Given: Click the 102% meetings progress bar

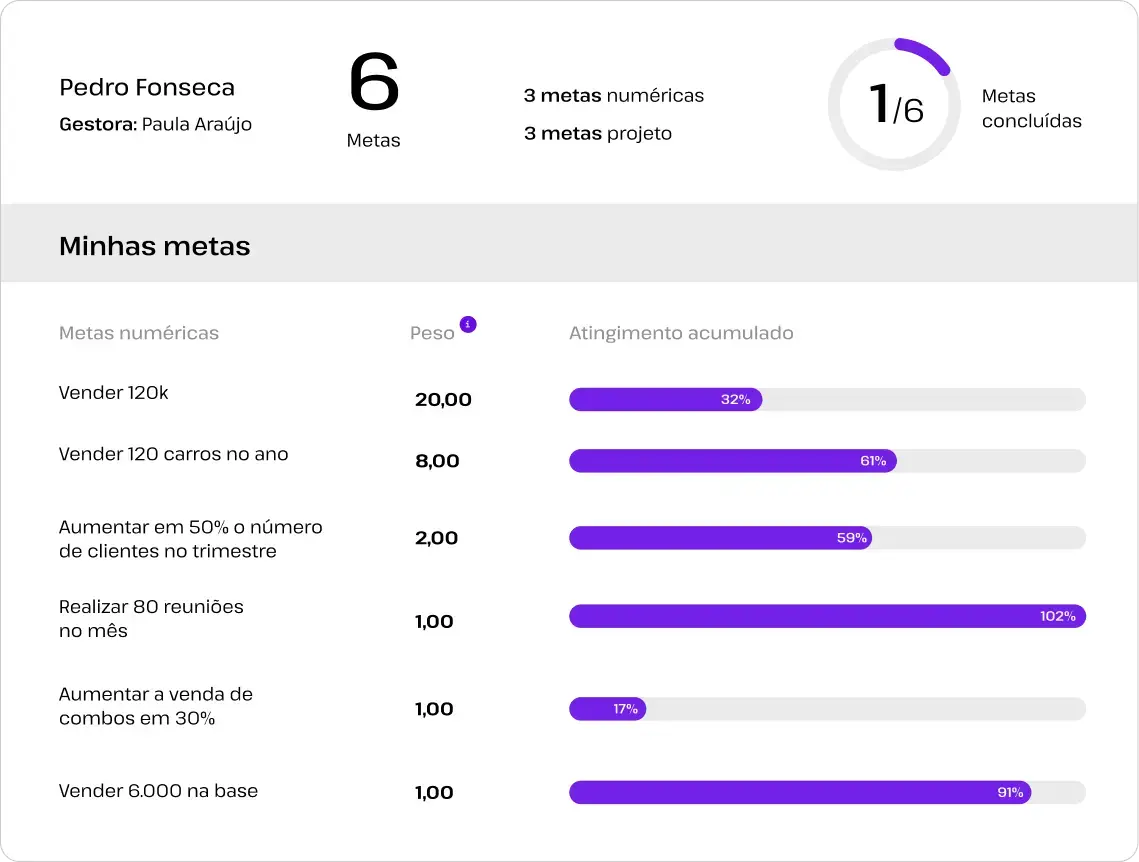Looking at the screenshot, I should tap(827, 616).
